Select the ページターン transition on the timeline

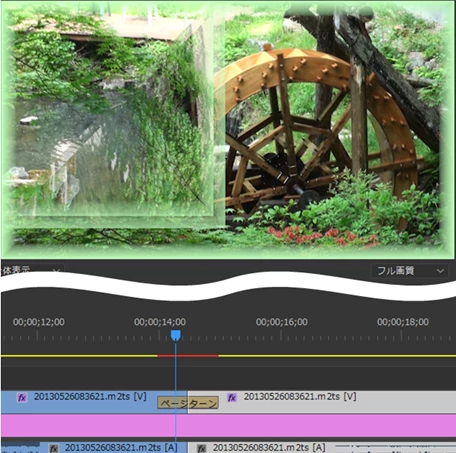(x=188, y=403)
